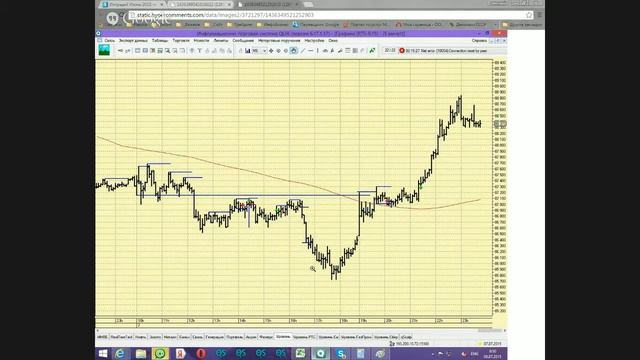The width and height of the screenshot is (640, 360).
Task: Switch to the Уровни РТС tab
Action: [304, 337]
